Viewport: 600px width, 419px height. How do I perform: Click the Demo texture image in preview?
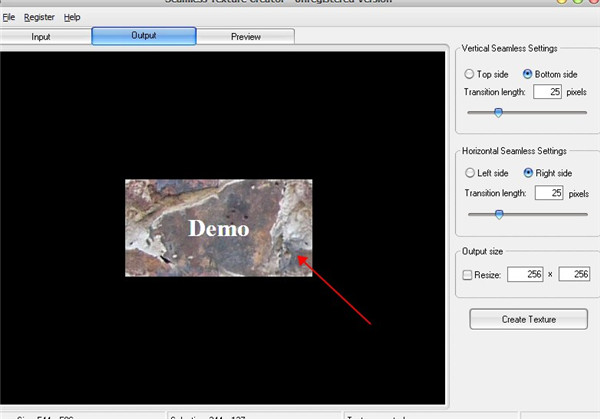coord(218,228)
